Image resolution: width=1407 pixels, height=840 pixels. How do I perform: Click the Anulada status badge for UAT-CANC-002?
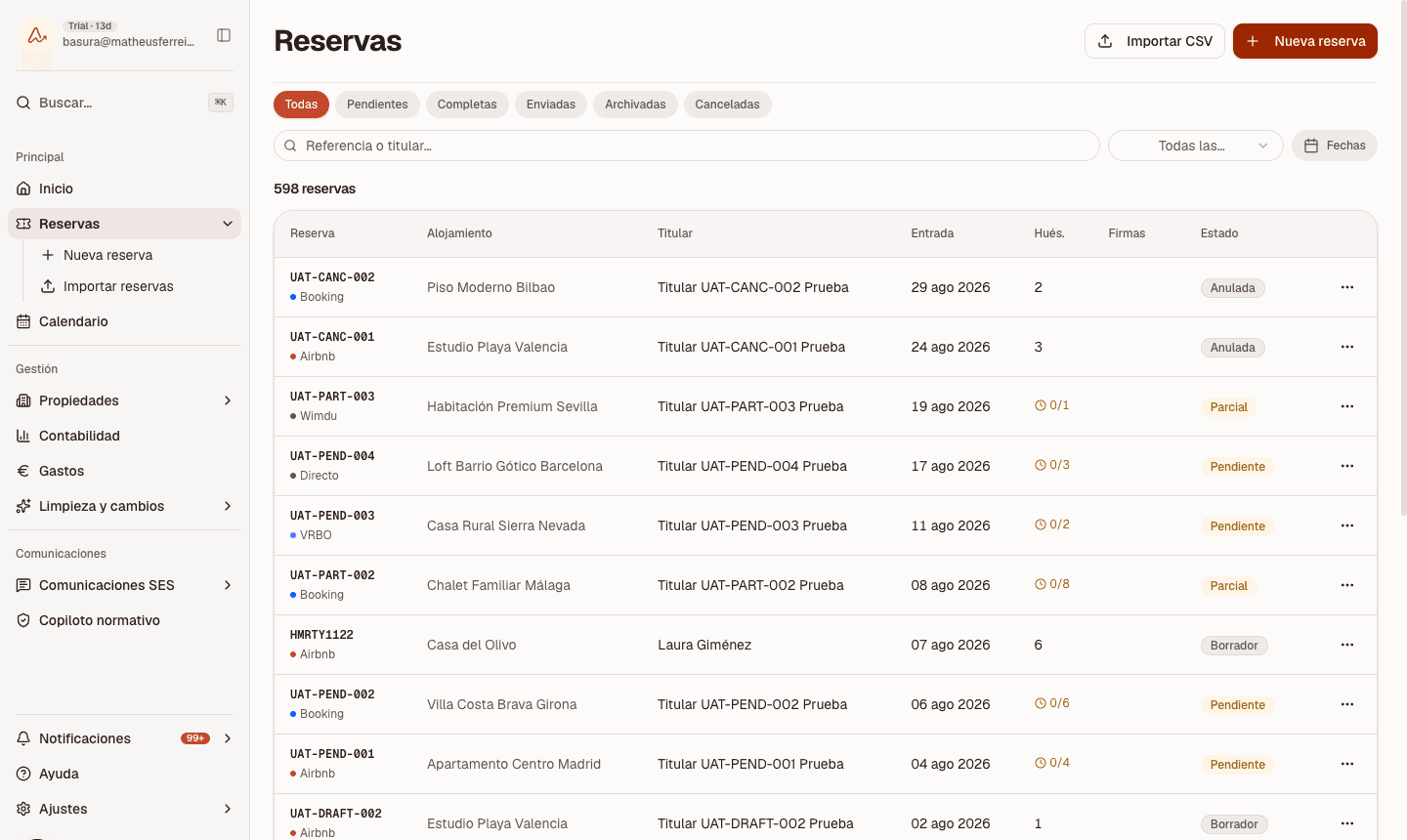tap(1233, 288)
